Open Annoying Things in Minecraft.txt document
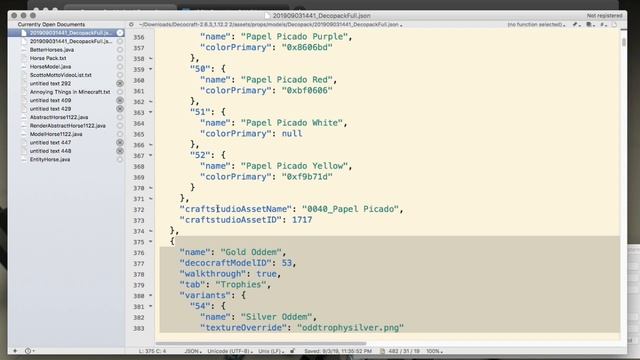 (70, 92)
